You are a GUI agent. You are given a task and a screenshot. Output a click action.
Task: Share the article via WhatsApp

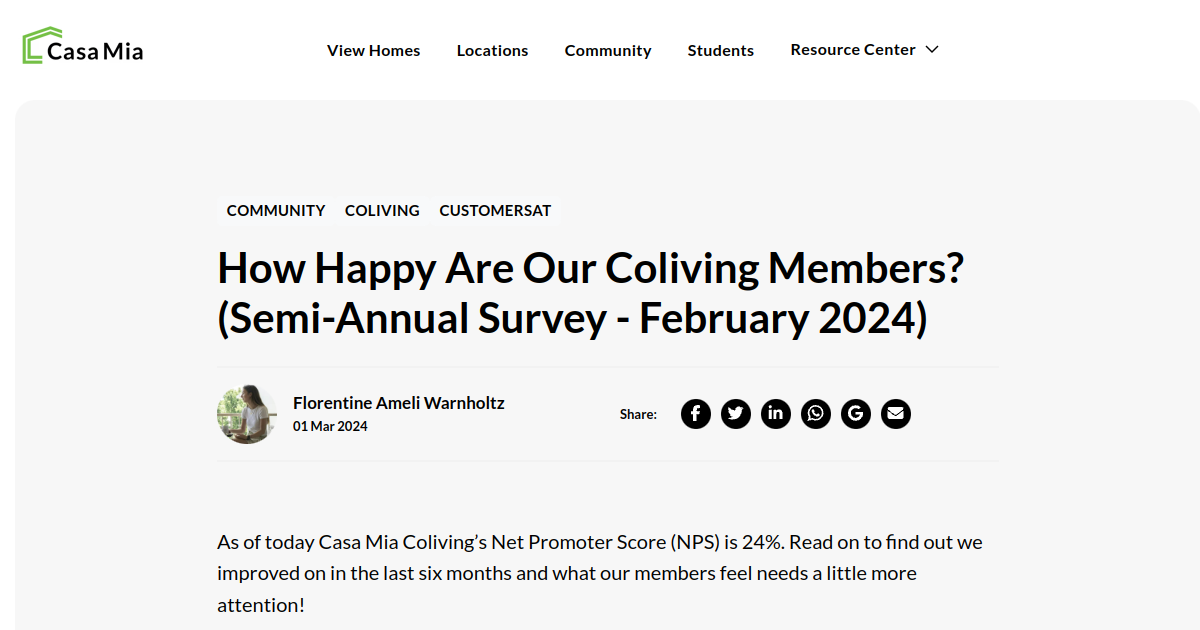(x=816, y=414)
